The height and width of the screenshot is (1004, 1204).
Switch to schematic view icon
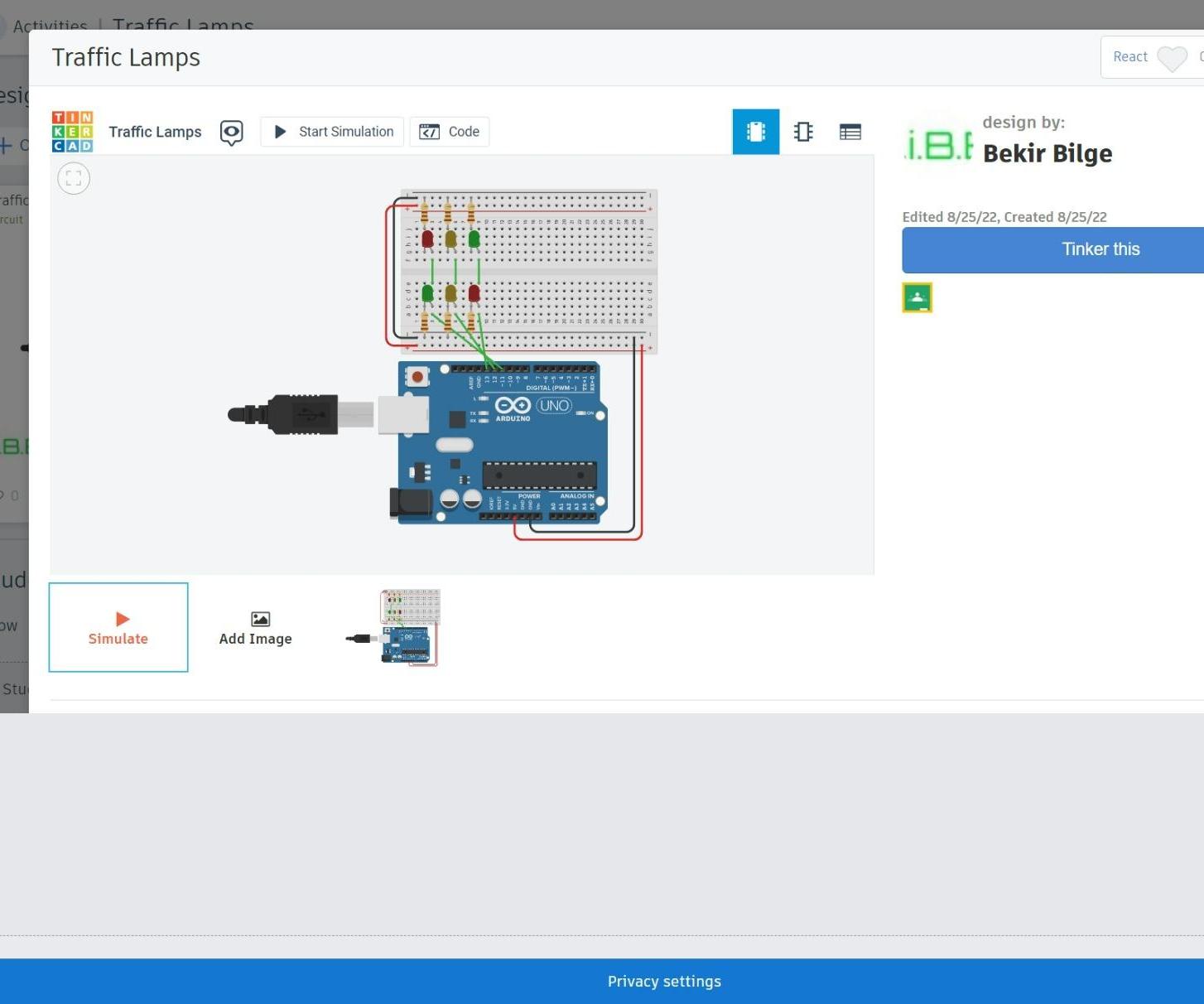[802, 132]
